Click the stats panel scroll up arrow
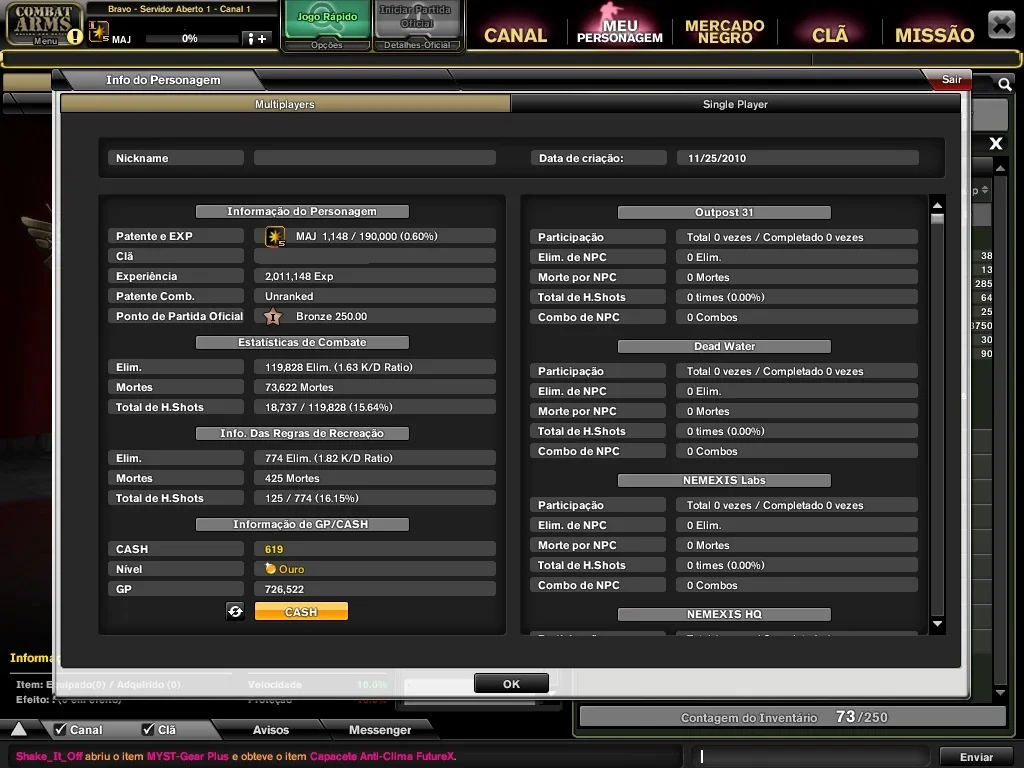The image size is (1024, 768). point(937,206)
